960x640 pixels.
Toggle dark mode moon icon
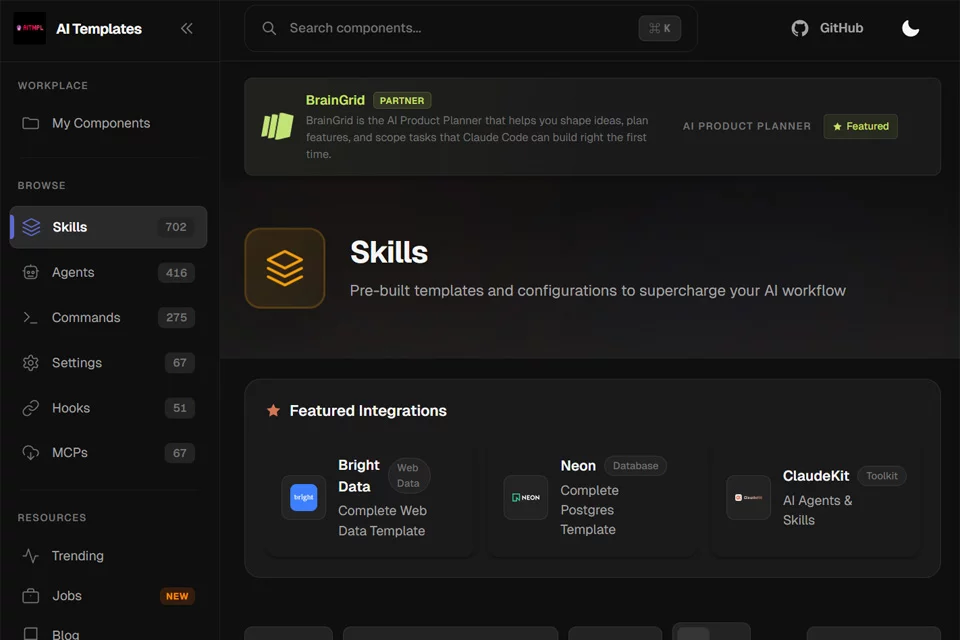[x=910, y=28]
